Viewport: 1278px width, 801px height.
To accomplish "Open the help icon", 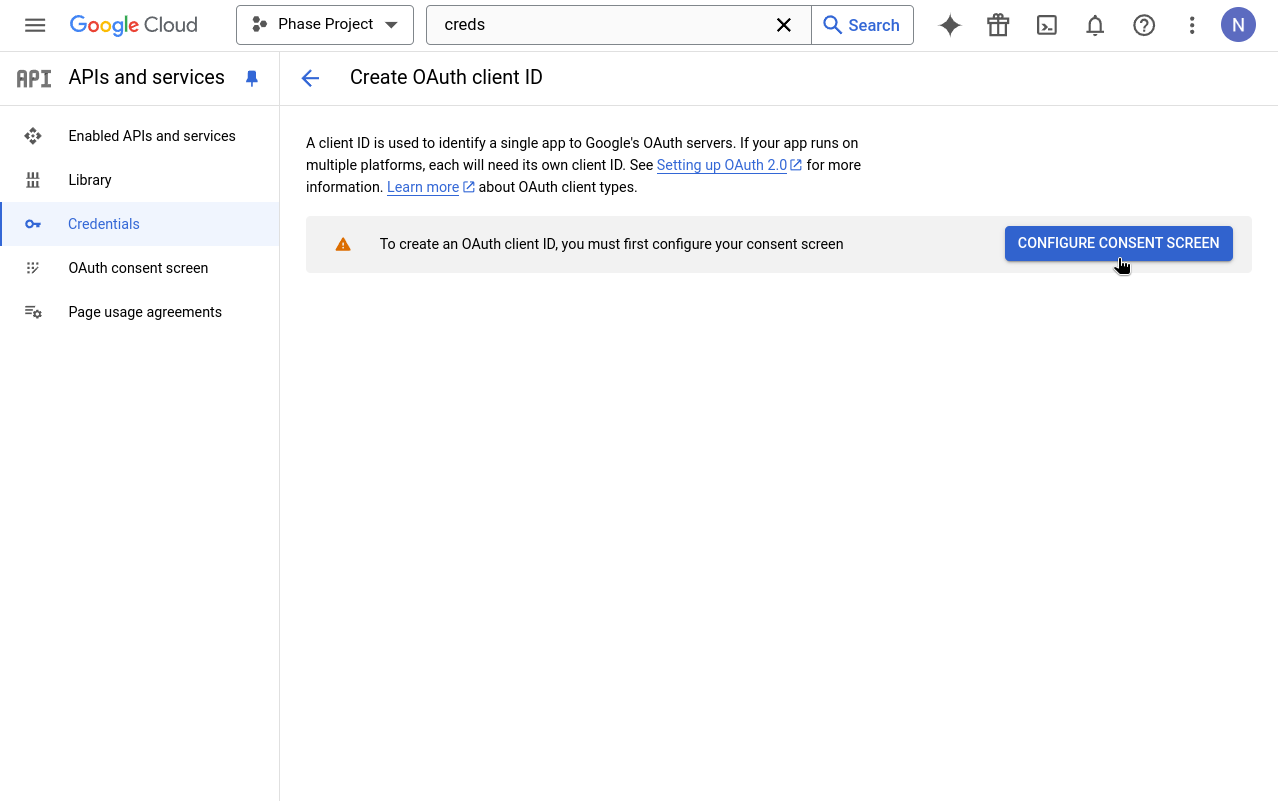I will click(1143, 25).
